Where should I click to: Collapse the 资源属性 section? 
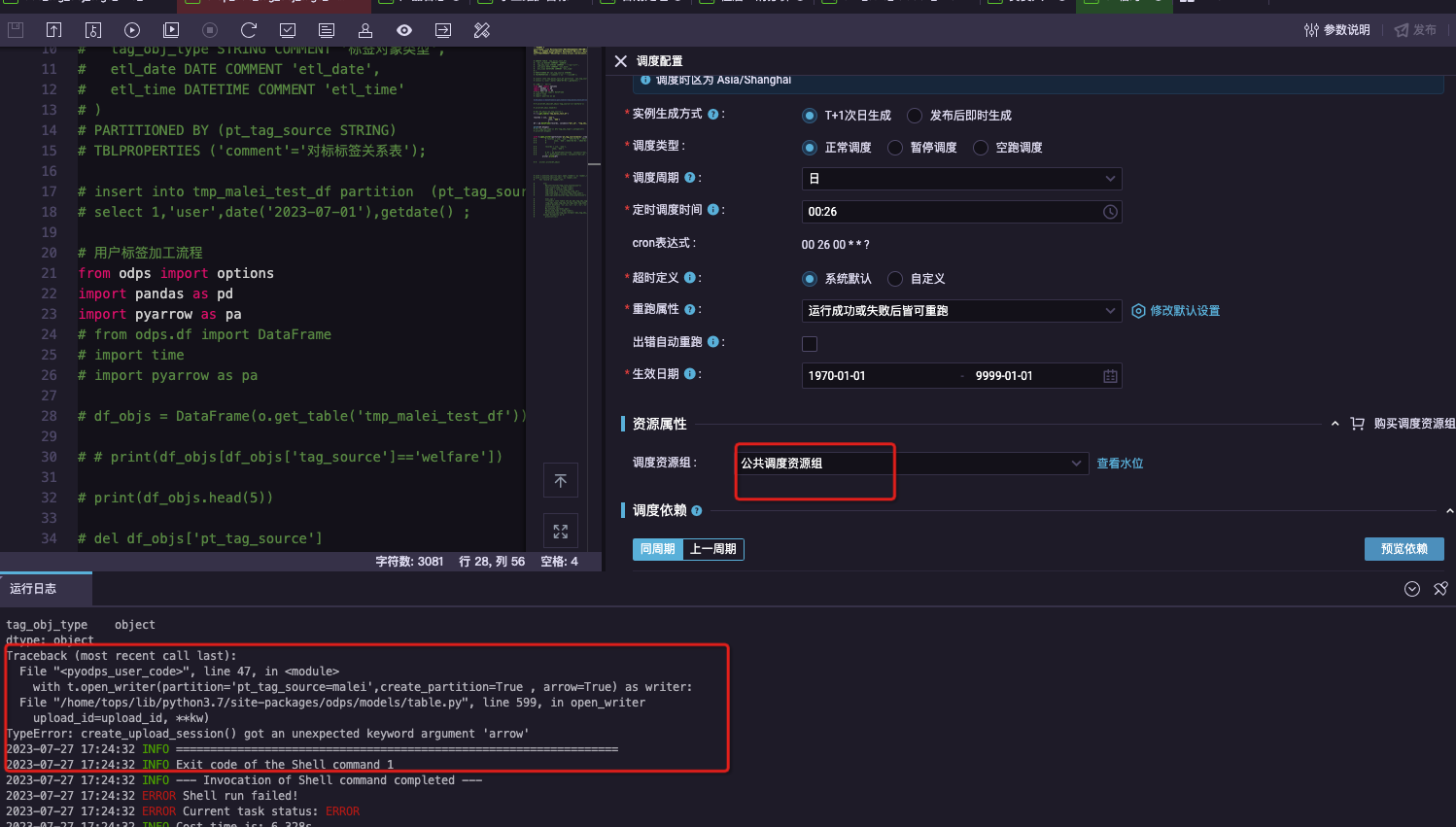(x=1335, y=424)
